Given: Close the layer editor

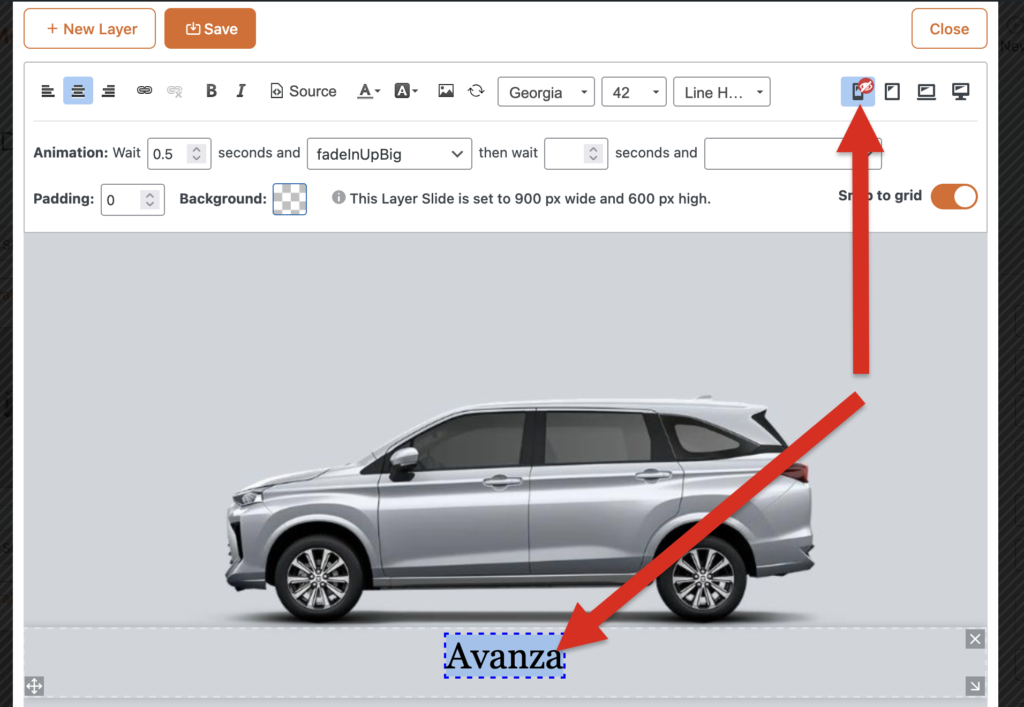Looking at the screenshot, I should (949, 29).
